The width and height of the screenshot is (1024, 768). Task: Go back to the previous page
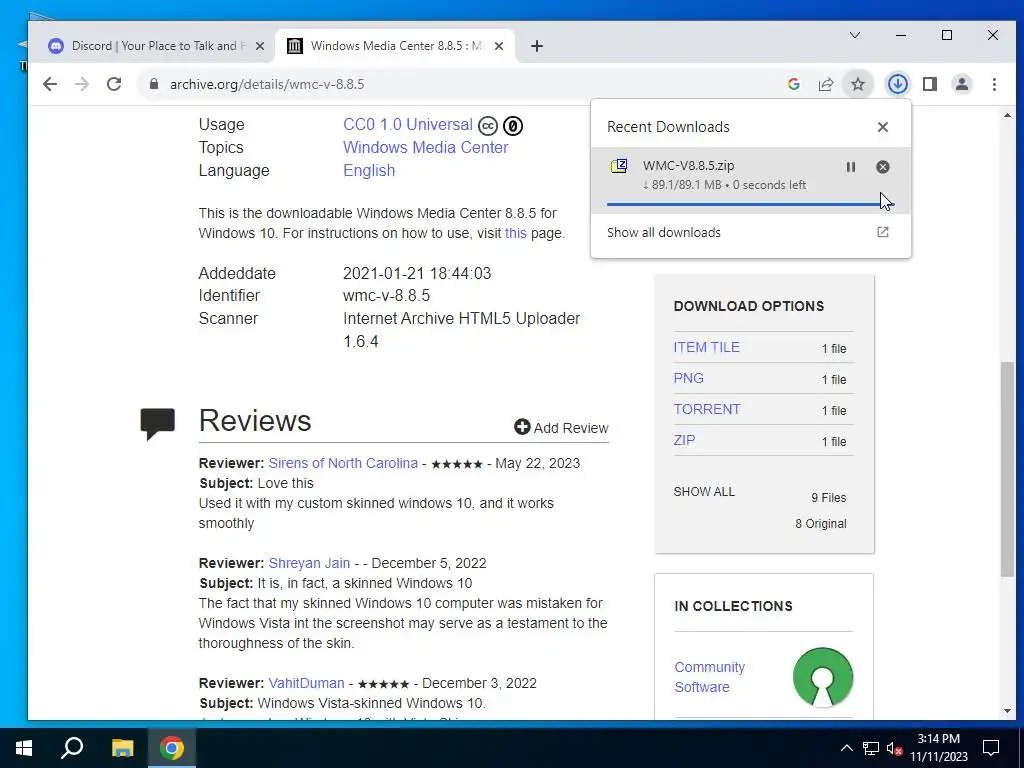click(50, 84)
